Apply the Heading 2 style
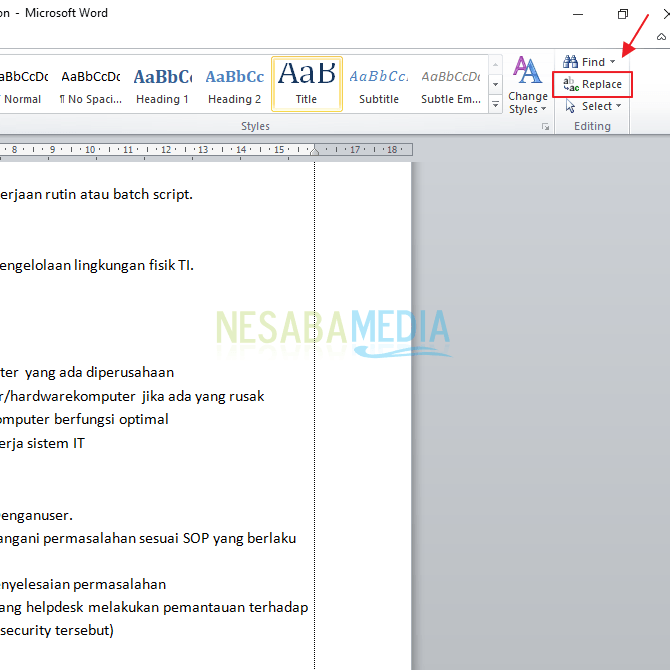This screenshot has height=670, width=670. (235, 85)
